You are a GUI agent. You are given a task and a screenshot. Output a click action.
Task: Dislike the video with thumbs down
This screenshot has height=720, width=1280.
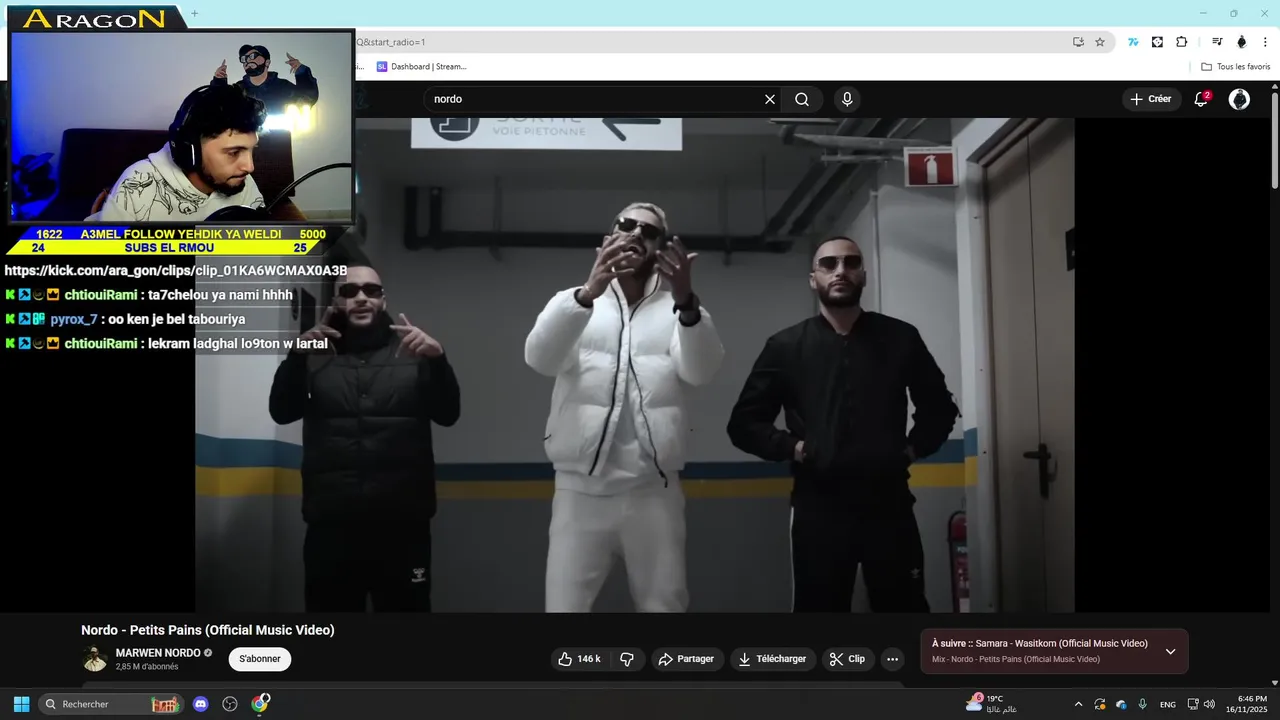pyautogui.click(x=627, y=659)
